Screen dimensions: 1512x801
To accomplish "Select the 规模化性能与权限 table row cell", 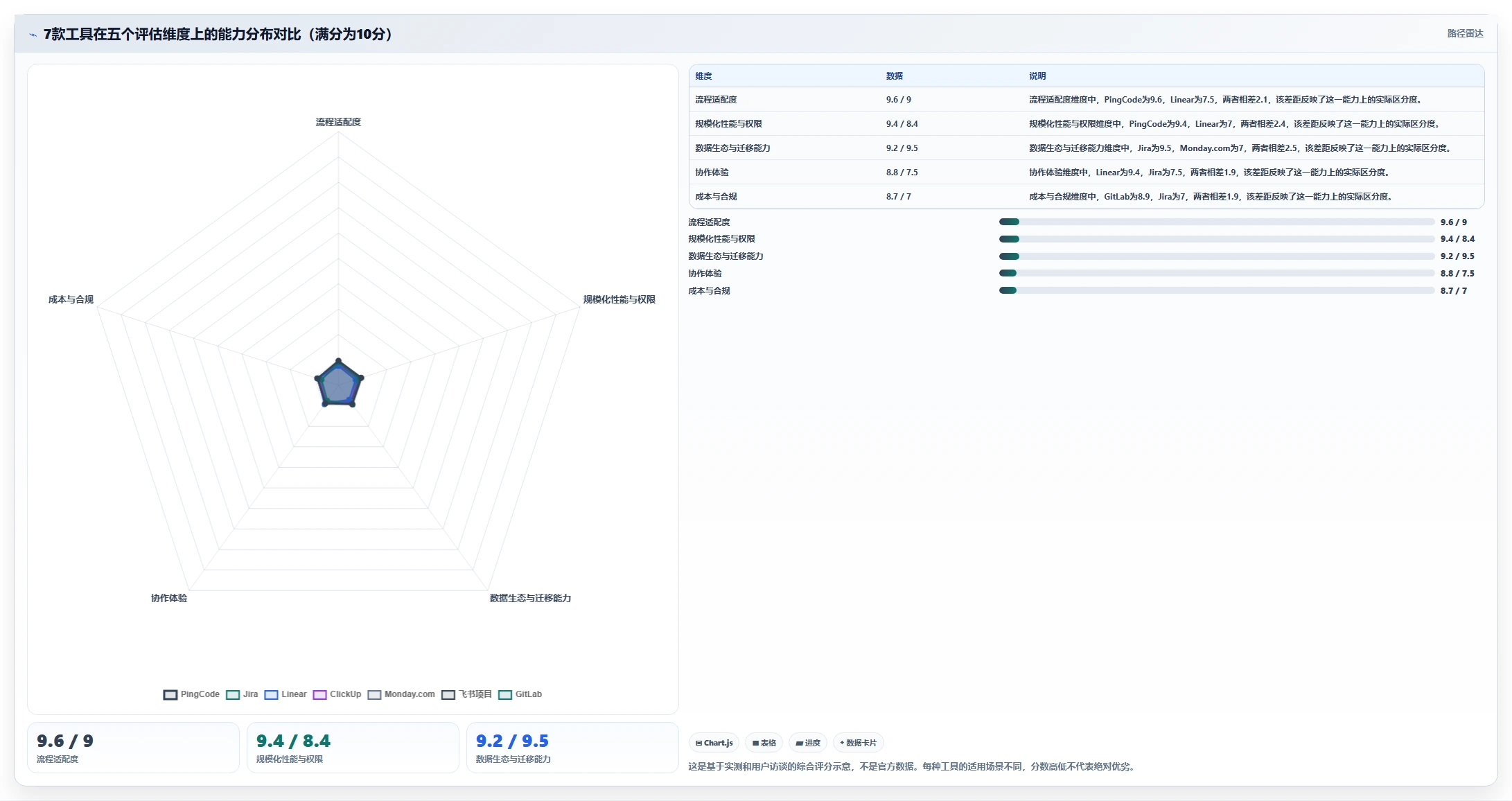I will click(x=728, y=124).
